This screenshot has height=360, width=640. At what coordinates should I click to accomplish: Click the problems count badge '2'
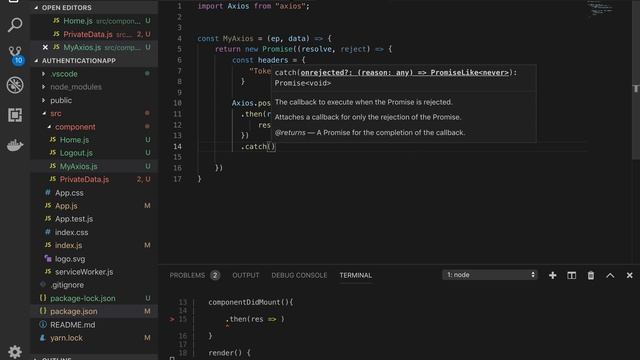pos(215,276)
